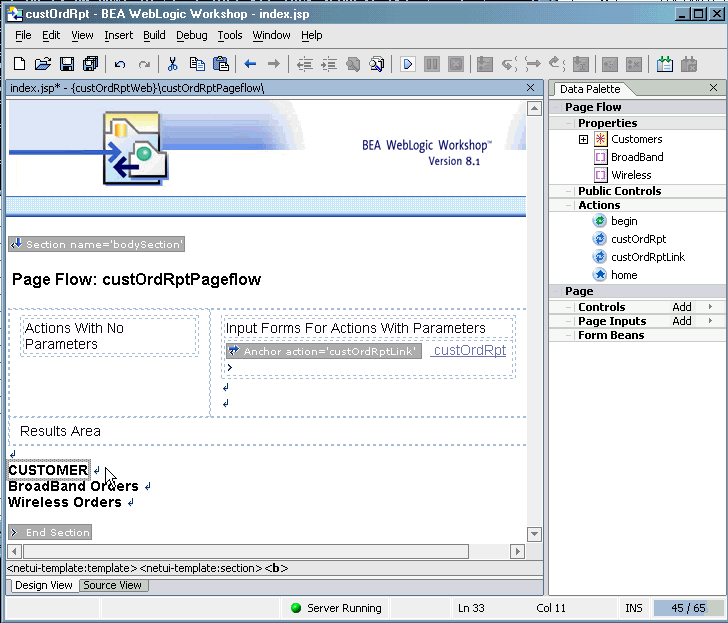The height and width of the screenshot is (623, 728).
Task: Open the Tools menu
Action: 230,35
